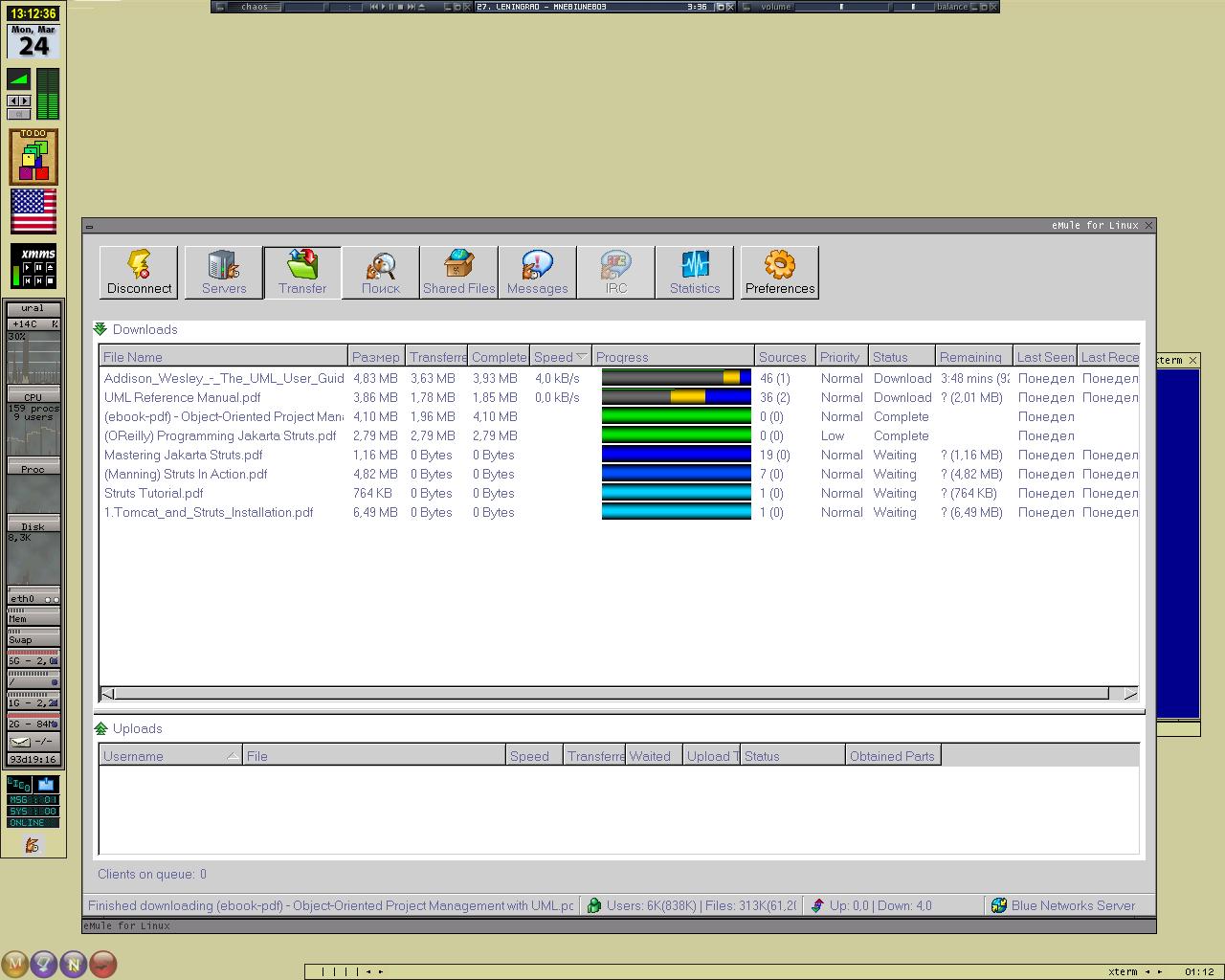Click the Progress column header
This screenshot has width=1225, height=980.
[673, 357]
